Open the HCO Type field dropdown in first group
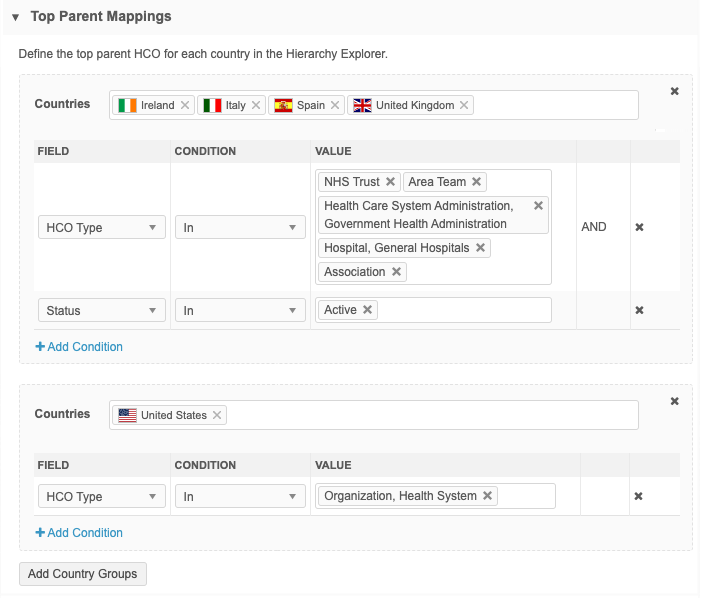This screenshot has width=701, height=598. pyautogui.click(x=101, y=228)
